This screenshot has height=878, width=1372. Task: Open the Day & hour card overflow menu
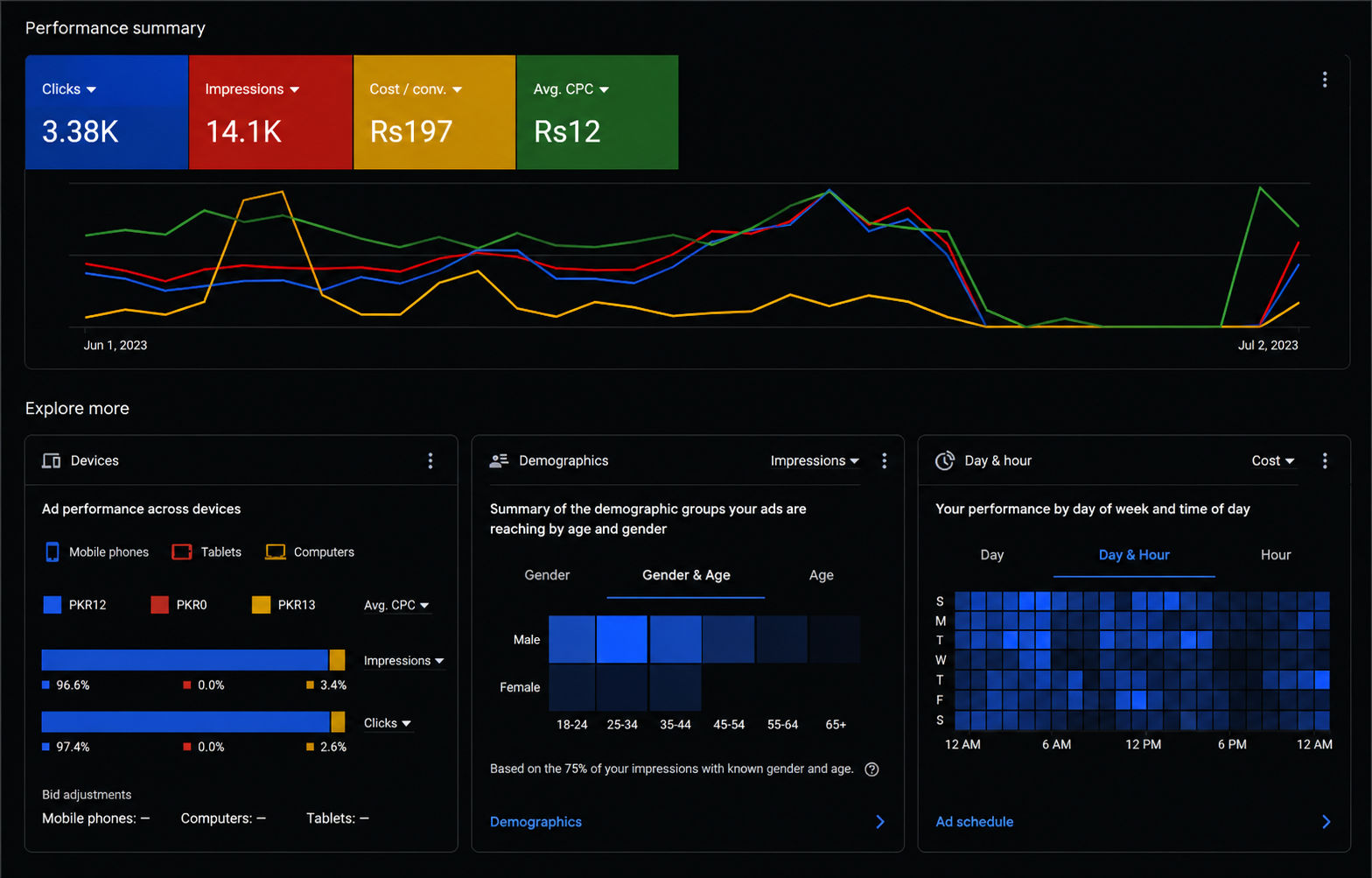(x=1325, y=460)
